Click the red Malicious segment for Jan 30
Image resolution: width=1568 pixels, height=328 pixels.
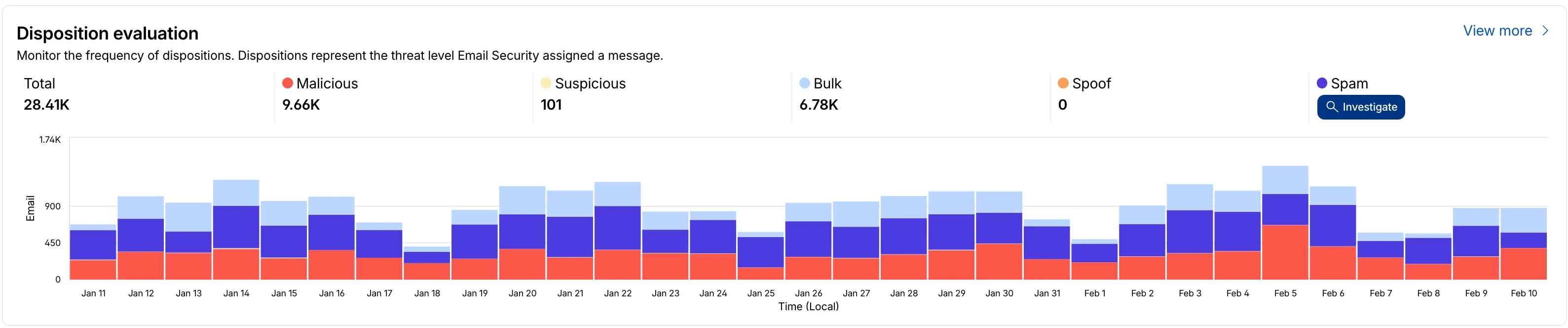point(999,261)
